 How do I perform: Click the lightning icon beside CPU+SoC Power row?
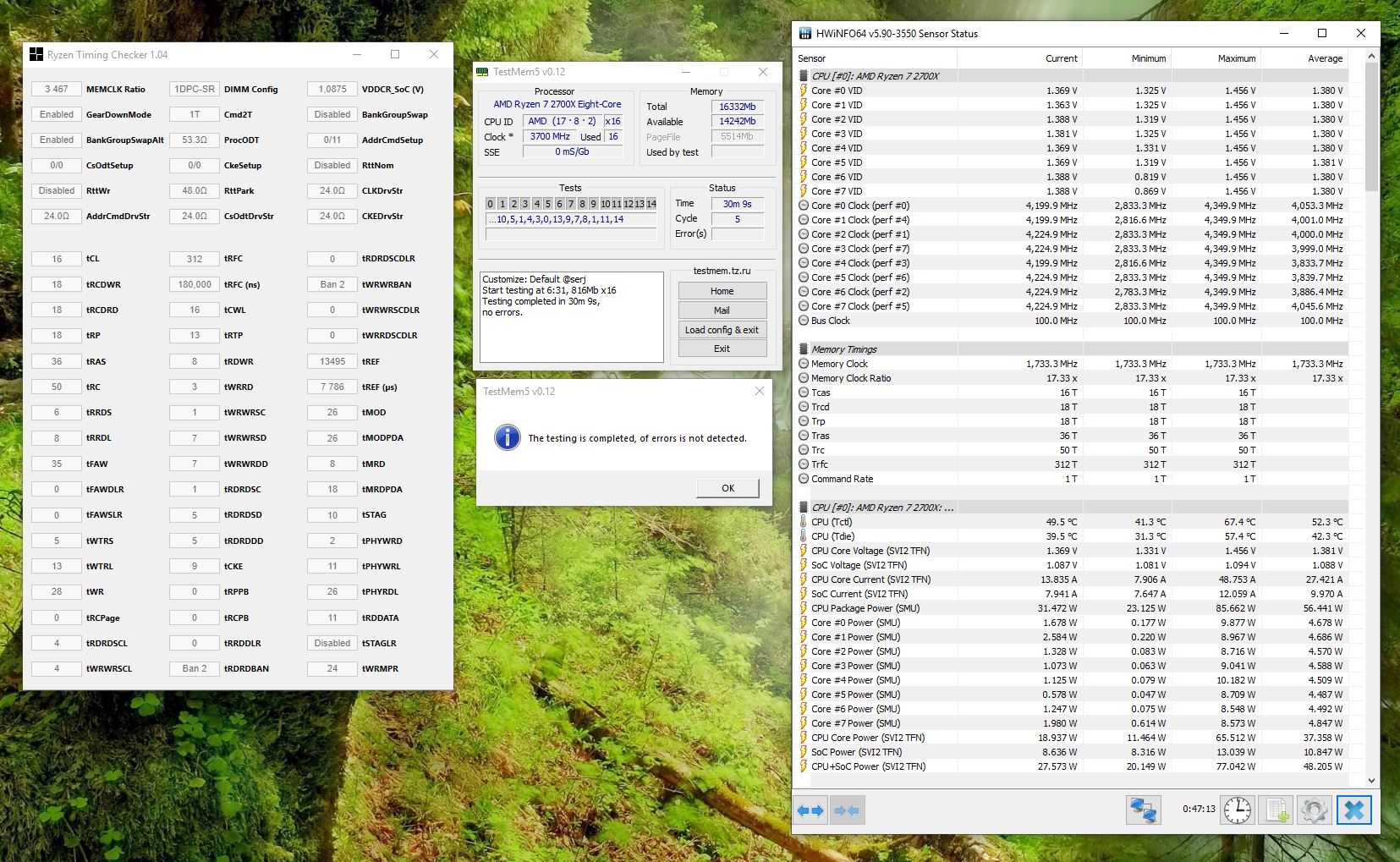tap(804, 766)
